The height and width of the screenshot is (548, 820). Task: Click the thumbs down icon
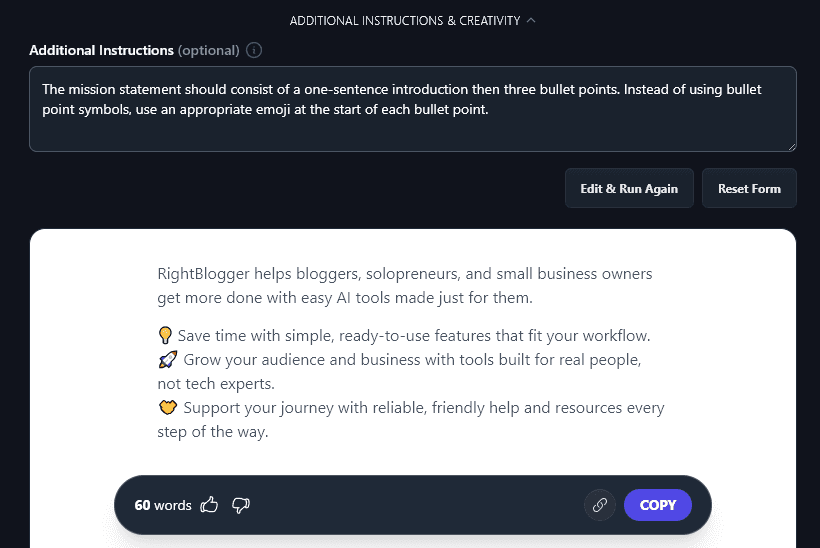point(240,505)
